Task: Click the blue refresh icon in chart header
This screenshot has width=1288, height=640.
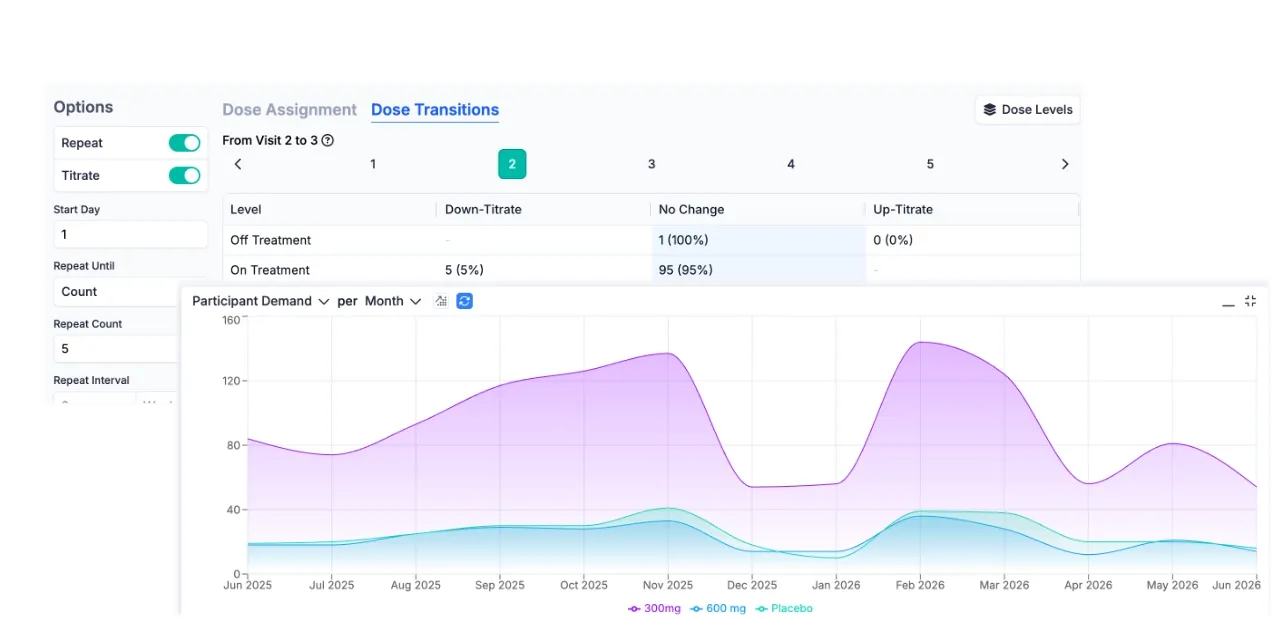Action: pyautogui.click(x=464, y=301)
